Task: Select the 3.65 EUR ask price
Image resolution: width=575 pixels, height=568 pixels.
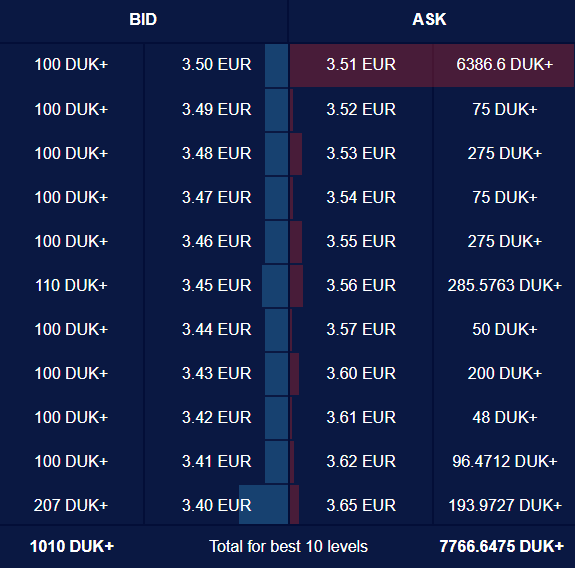Action: coord(361,505)
